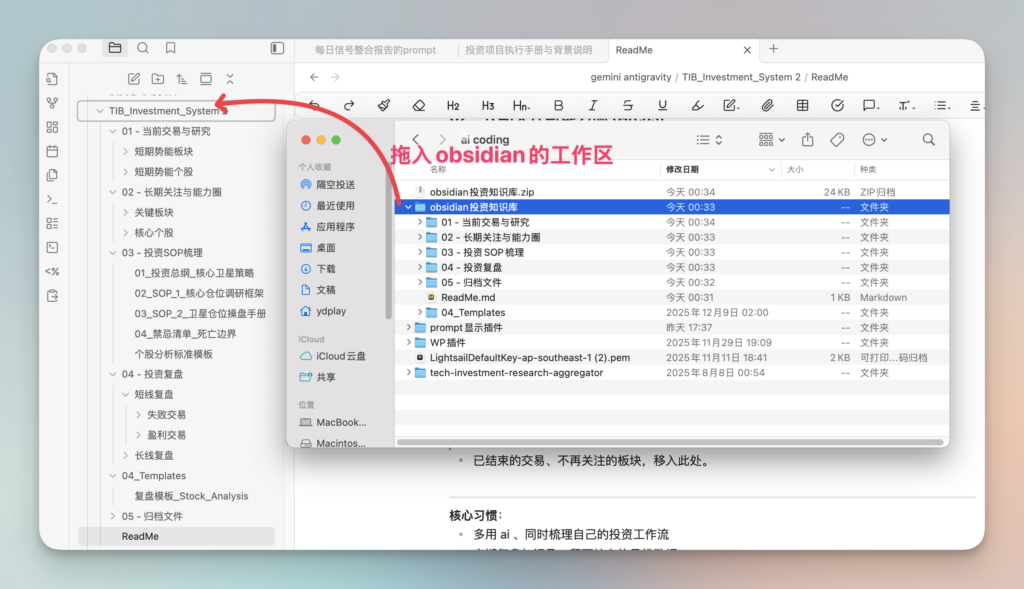Expand the 05 - 归档文件 folder in Finder
The width and height of the screenshot is (1024, 589).
coord(420,282)
